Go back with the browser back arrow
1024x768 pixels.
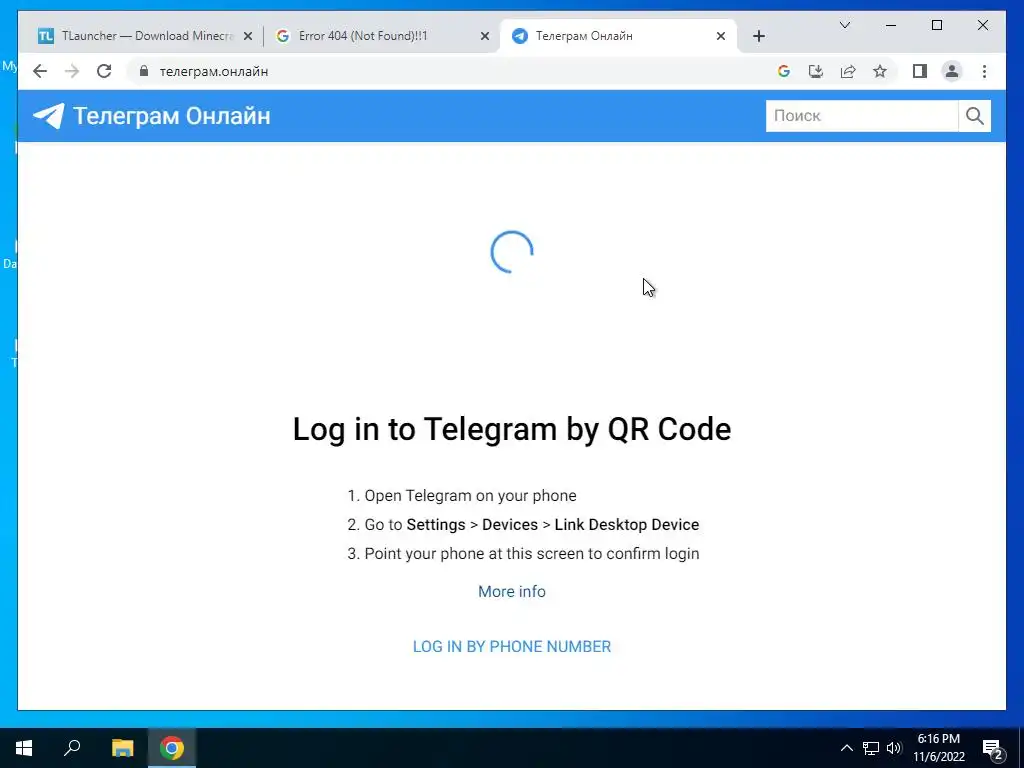tap(40, 71)
